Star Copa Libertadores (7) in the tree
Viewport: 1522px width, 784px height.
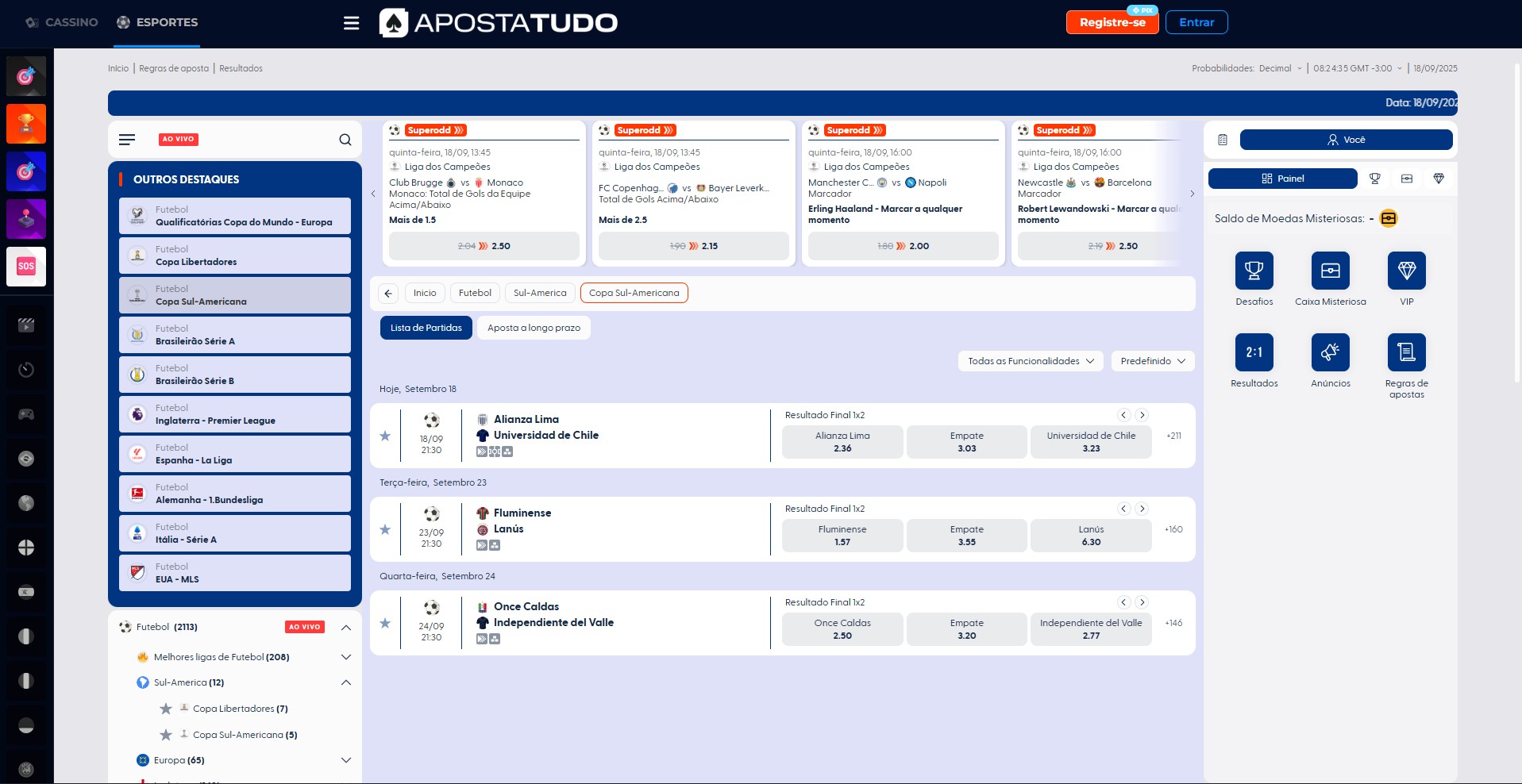(166, 709)
